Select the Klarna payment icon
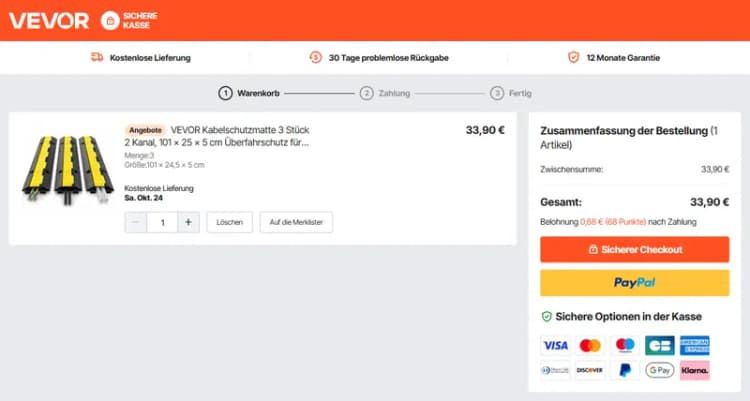Screen dimensions: 750x401 click(695, 370)
